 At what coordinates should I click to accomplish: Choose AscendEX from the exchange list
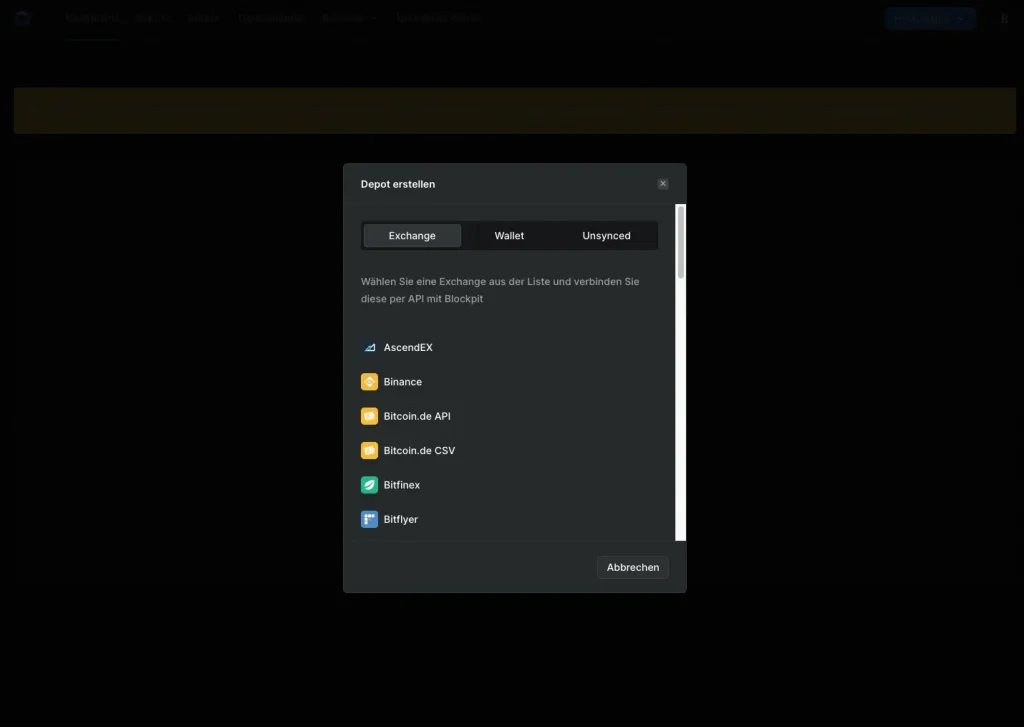pos(408,348)
